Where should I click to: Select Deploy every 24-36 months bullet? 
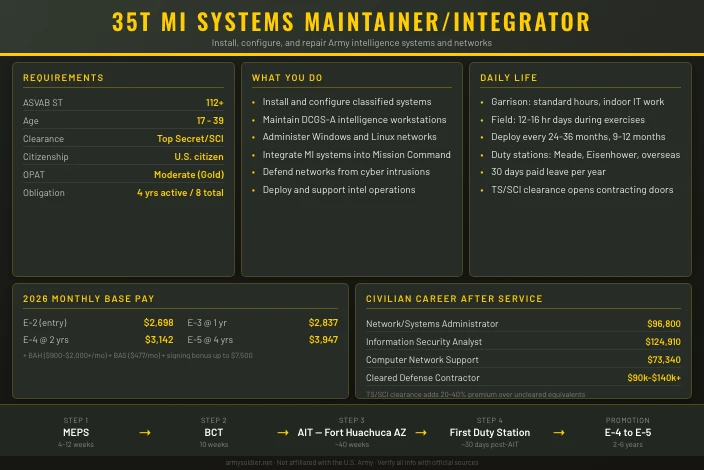coord(578,136)
